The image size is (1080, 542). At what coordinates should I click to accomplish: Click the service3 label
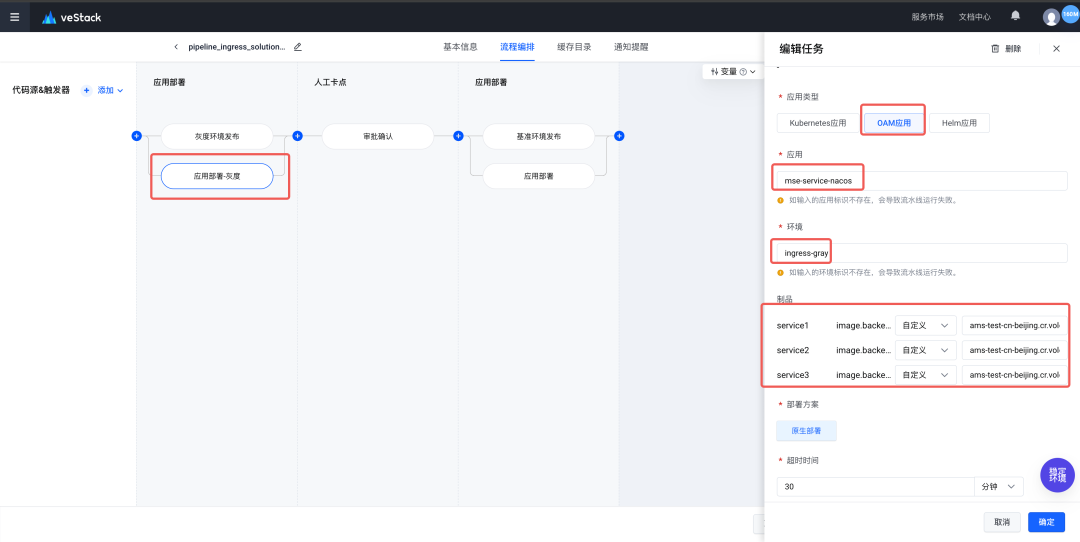pyautogui.click(x=793, y=375)
